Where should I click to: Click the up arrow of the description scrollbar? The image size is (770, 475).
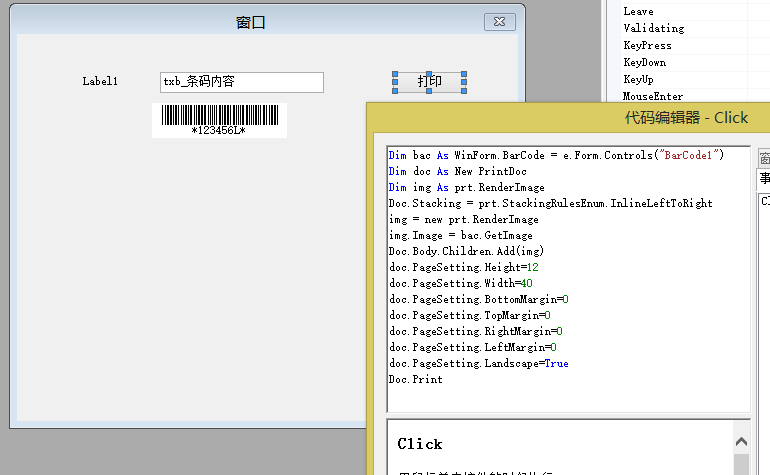click(x=741, y=441)
